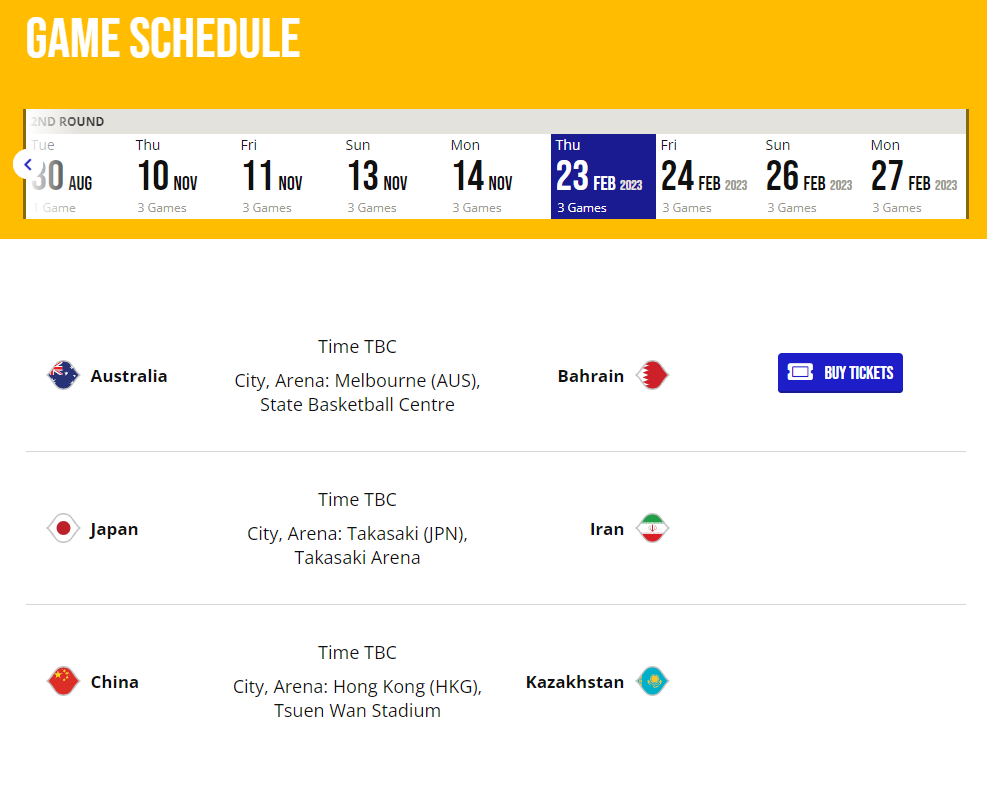Go to Fri 24 Feb 2023 games

(x=708, y=176)
